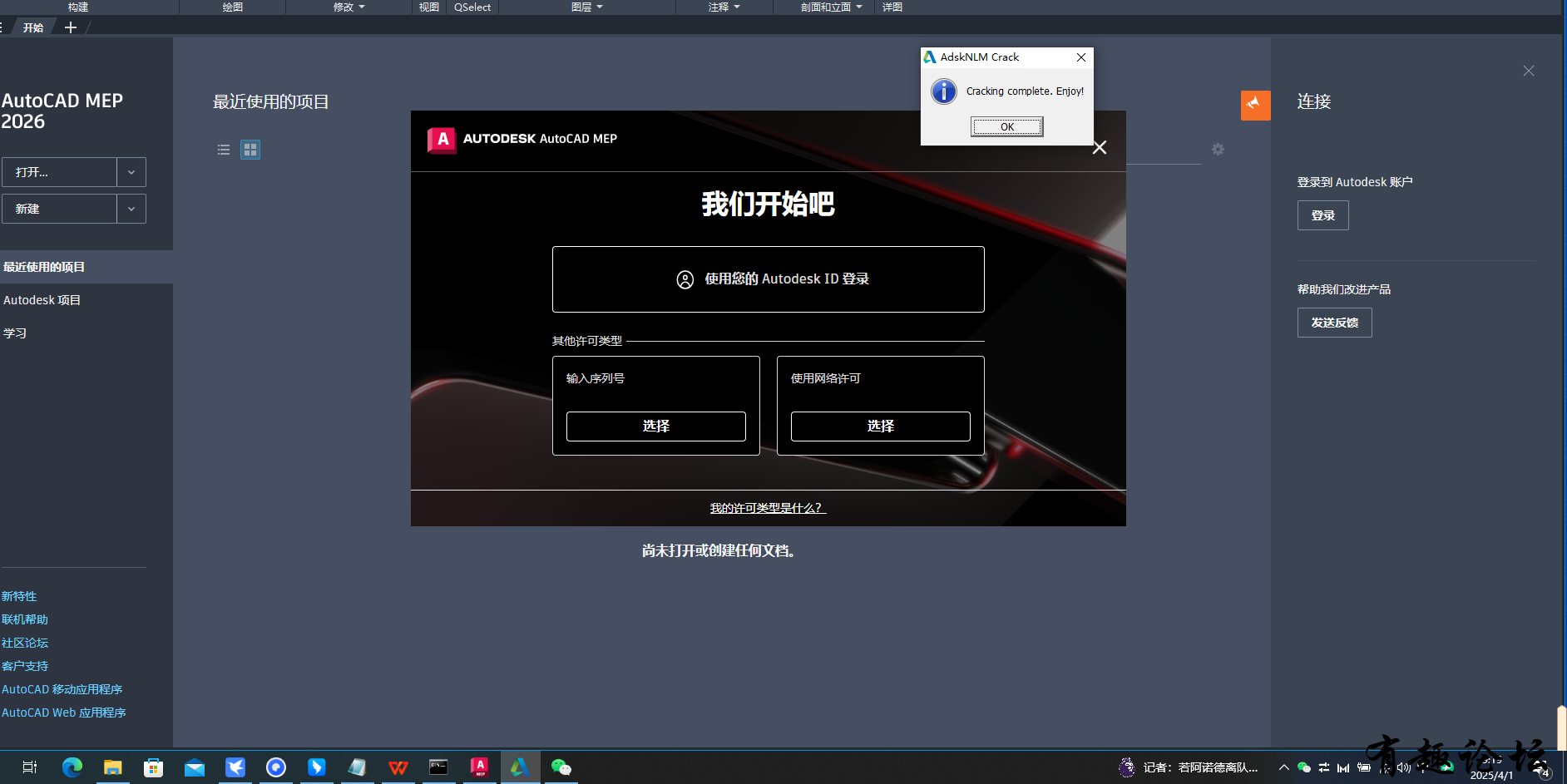Click the 视图 ribbon panel title
1567x784 pixels.
(x=429, y=7)
